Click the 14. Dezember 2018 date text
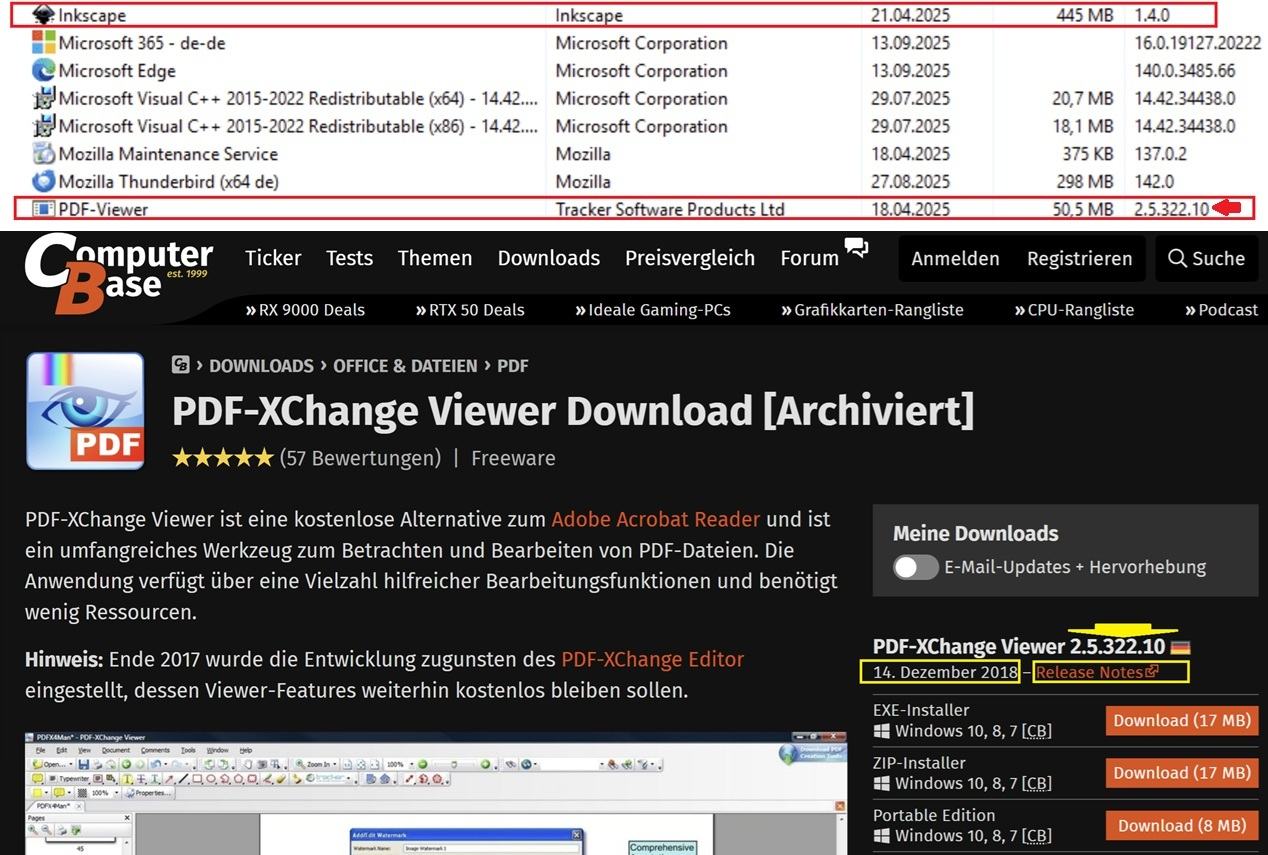This screenshot has width=1268, height=855. [946, 672]
